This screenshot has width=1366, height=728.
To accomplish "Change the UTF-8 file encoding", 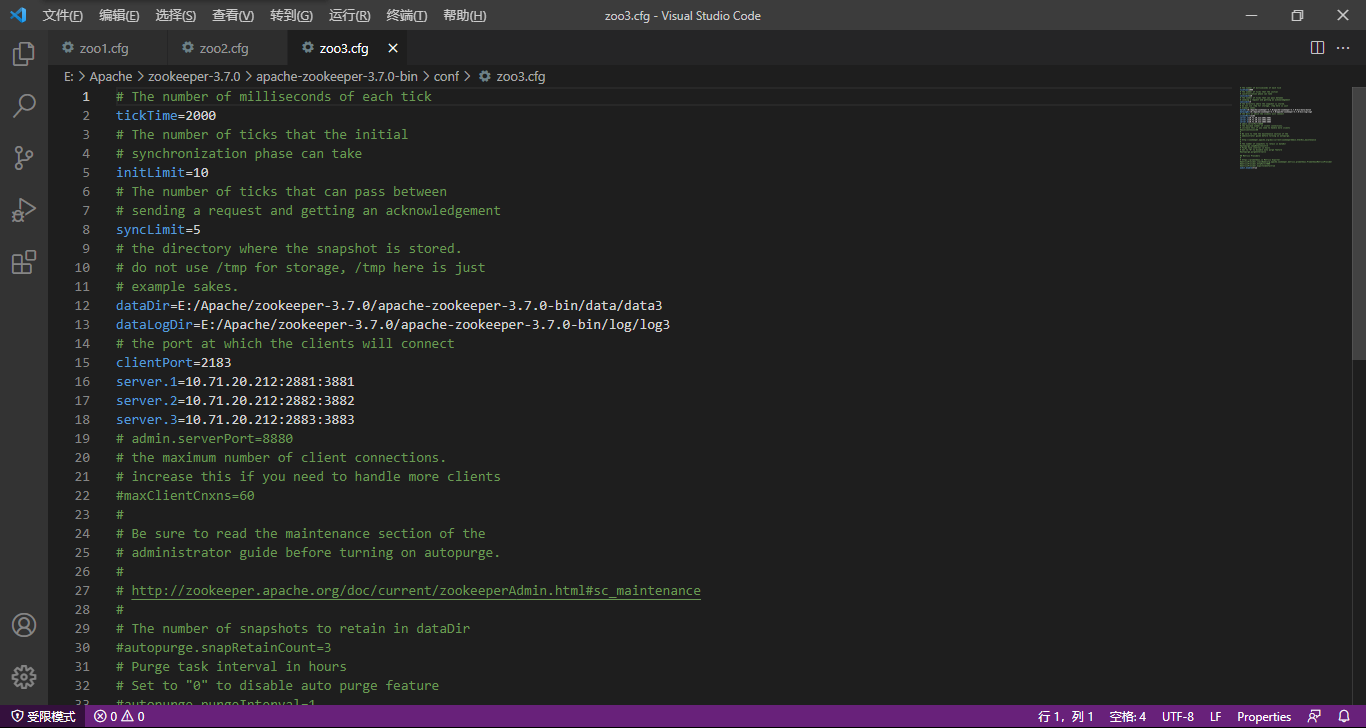I will [1177, 717].
